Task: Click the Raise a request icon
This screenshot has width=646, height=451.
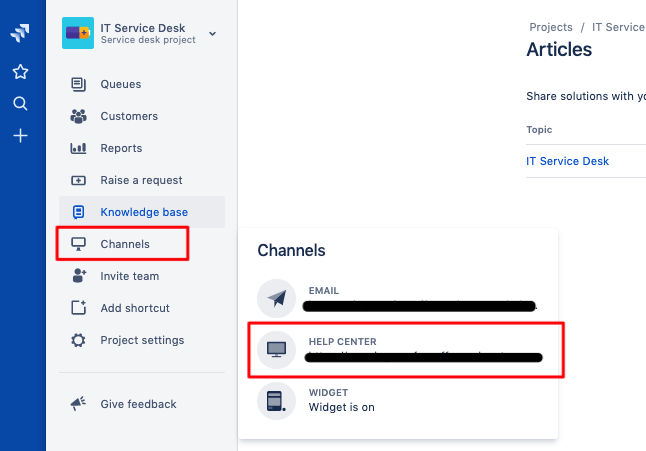Action: coord(78,180)
